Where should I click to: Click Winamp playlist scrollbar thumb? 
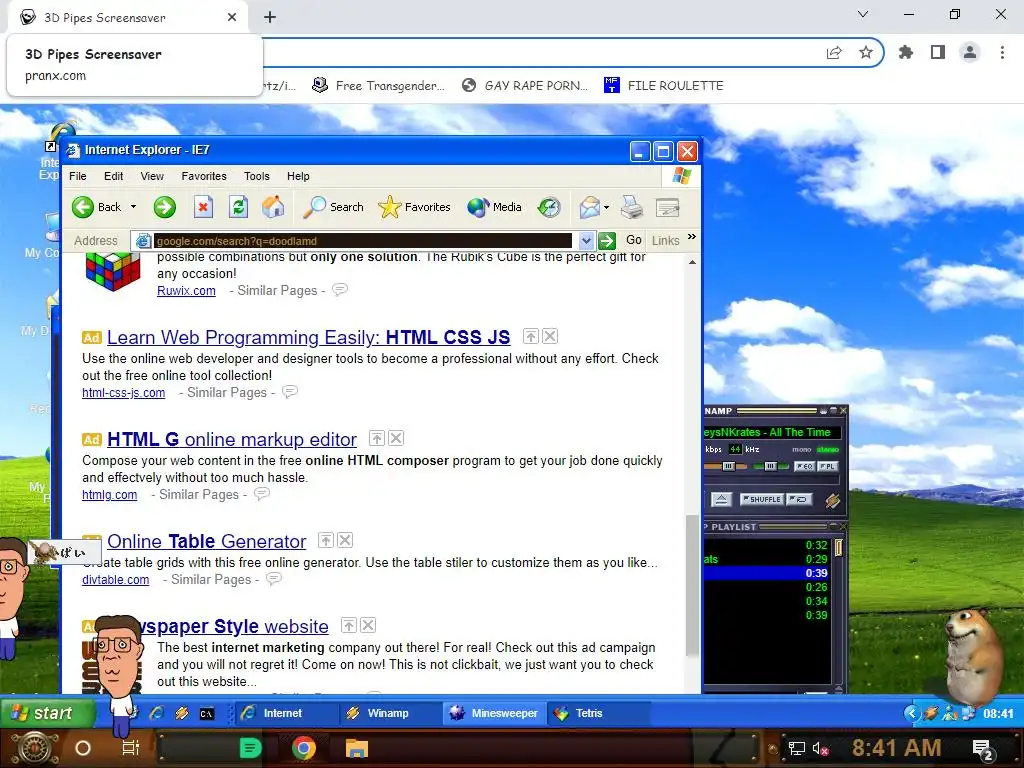839,547
